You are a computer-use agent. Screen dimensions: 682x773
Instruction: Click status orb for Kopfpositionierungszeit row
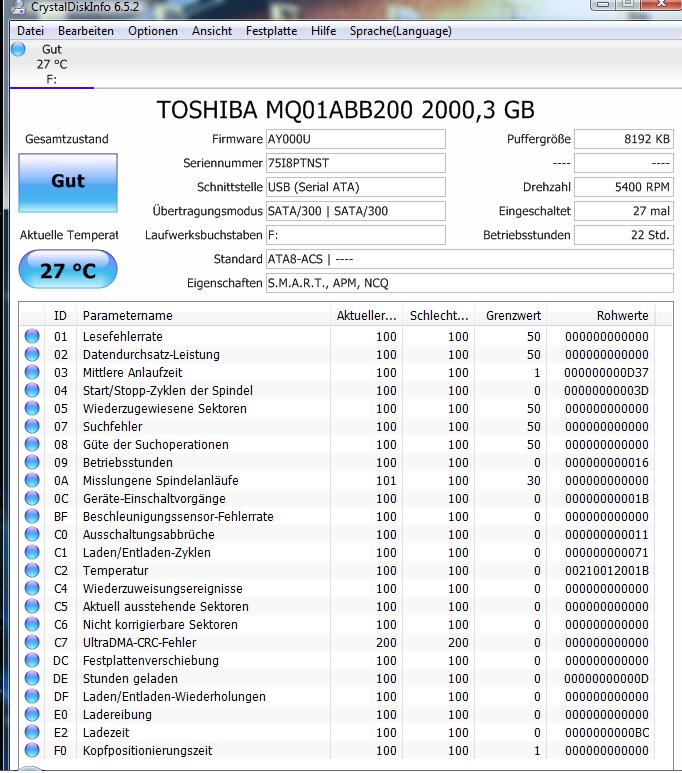32,750
